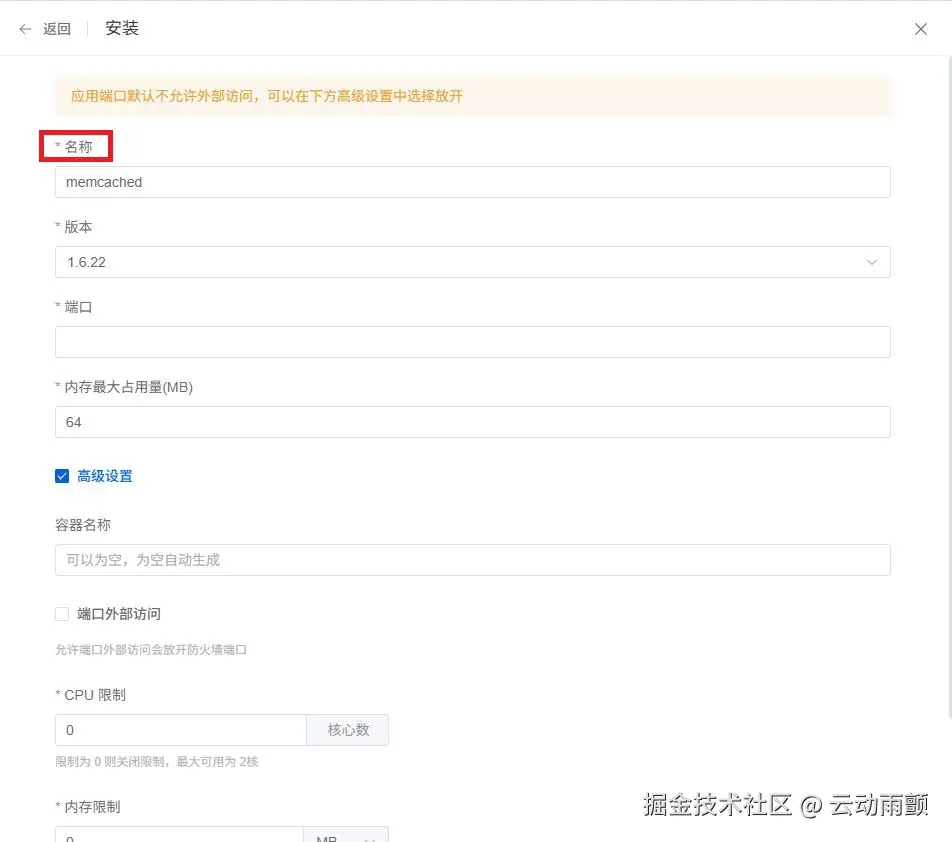952x842 pixels.
Task: Click the memcached name input field
Action: point(473,182)
